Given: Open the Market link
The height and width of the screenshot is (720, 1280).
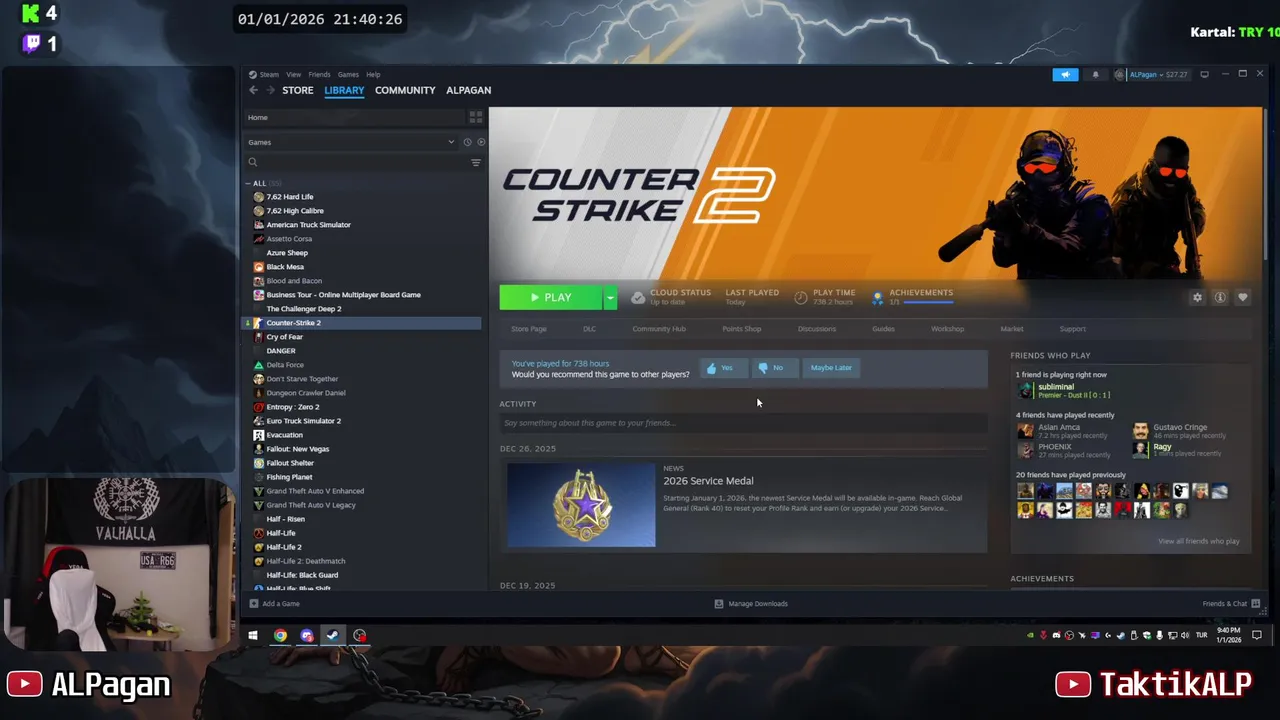Looking at the screenshot, I should point(1012,329).
